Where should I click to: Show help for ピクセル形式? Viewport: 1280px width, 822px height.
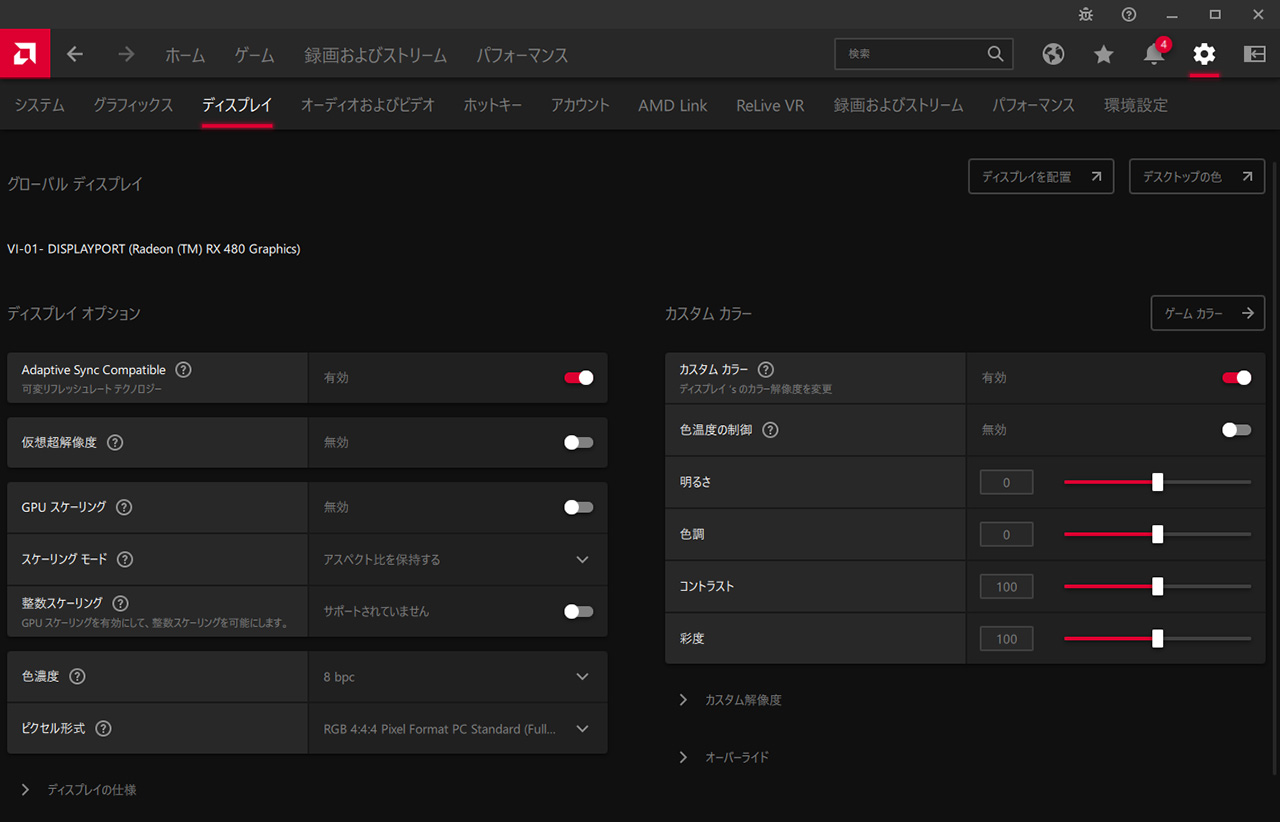(x=103, y=728)
